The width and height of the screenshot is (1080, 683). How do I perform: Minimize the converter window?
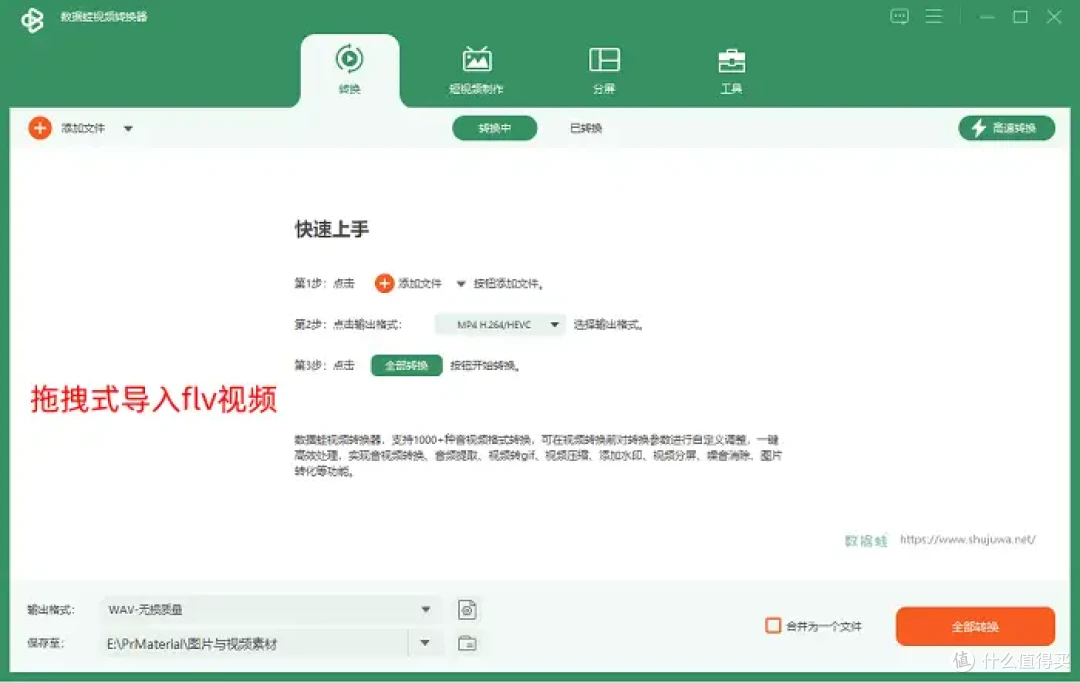coord(987,17)
